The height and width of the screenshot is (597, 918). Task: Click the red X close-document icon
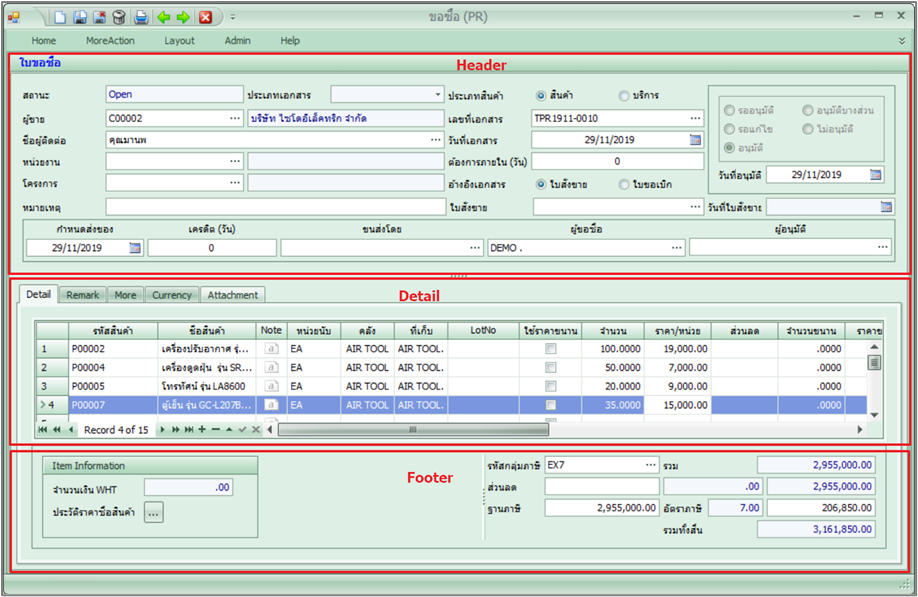205,17
